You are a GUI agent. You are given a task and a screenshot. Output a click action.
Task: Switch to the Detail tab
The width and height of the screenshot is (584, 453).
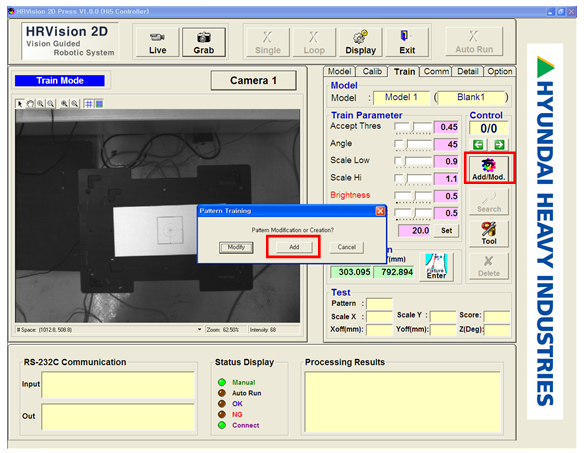coord(467,72)
